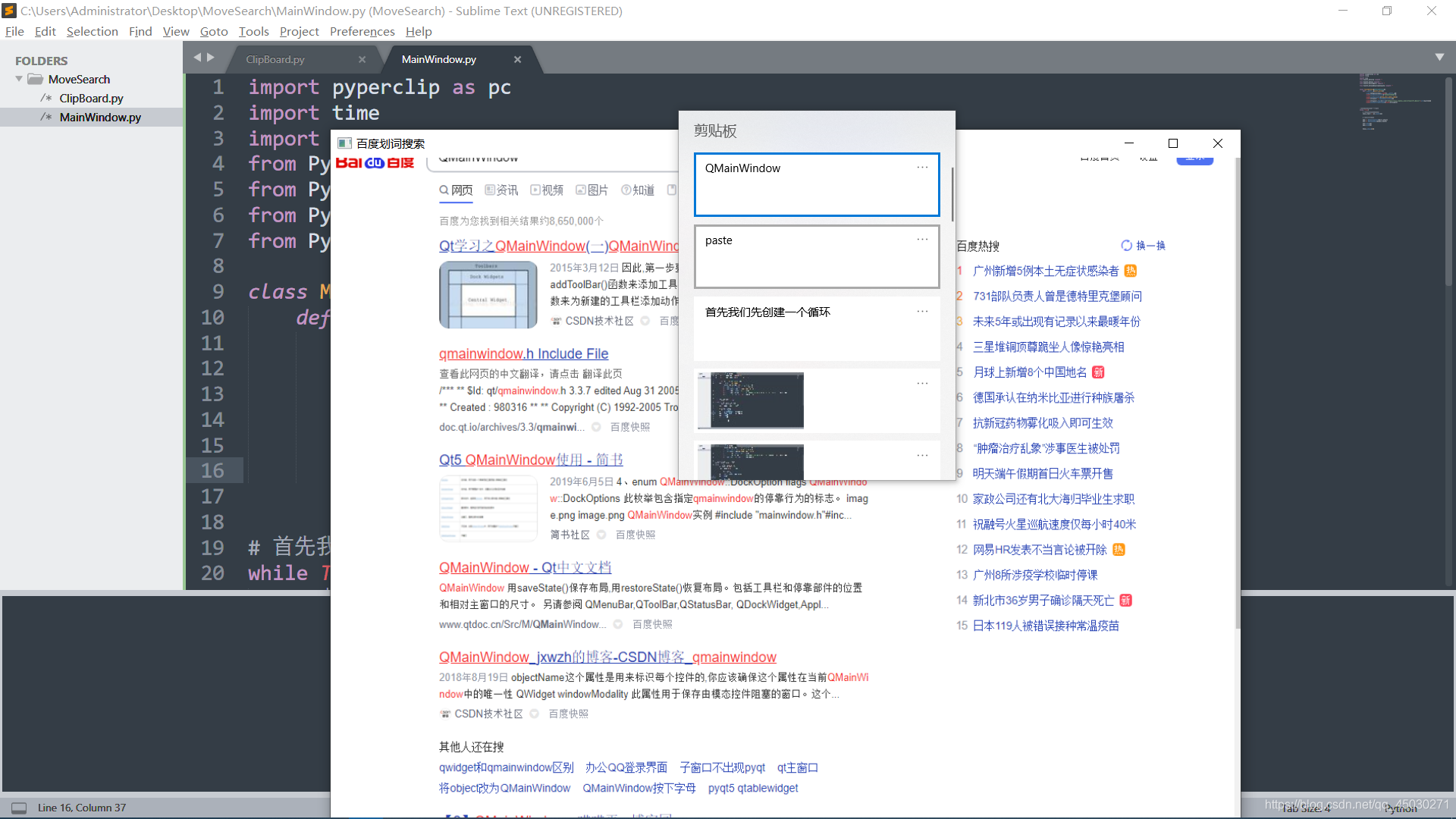Select the 图片 image search filter
This screenshot has height=819, width=1456.
coord(592,190)
